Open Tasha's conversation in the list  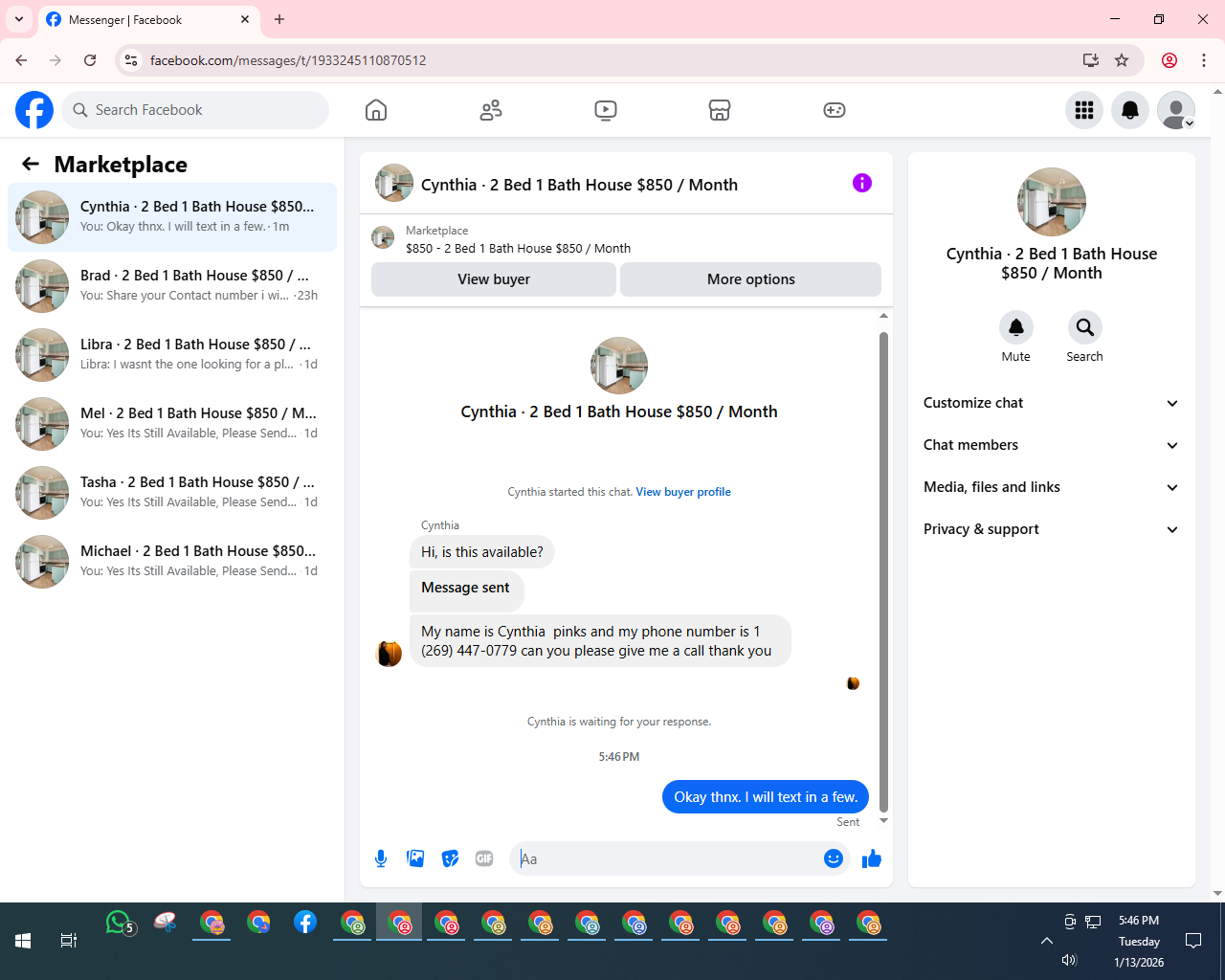(172, 493)
